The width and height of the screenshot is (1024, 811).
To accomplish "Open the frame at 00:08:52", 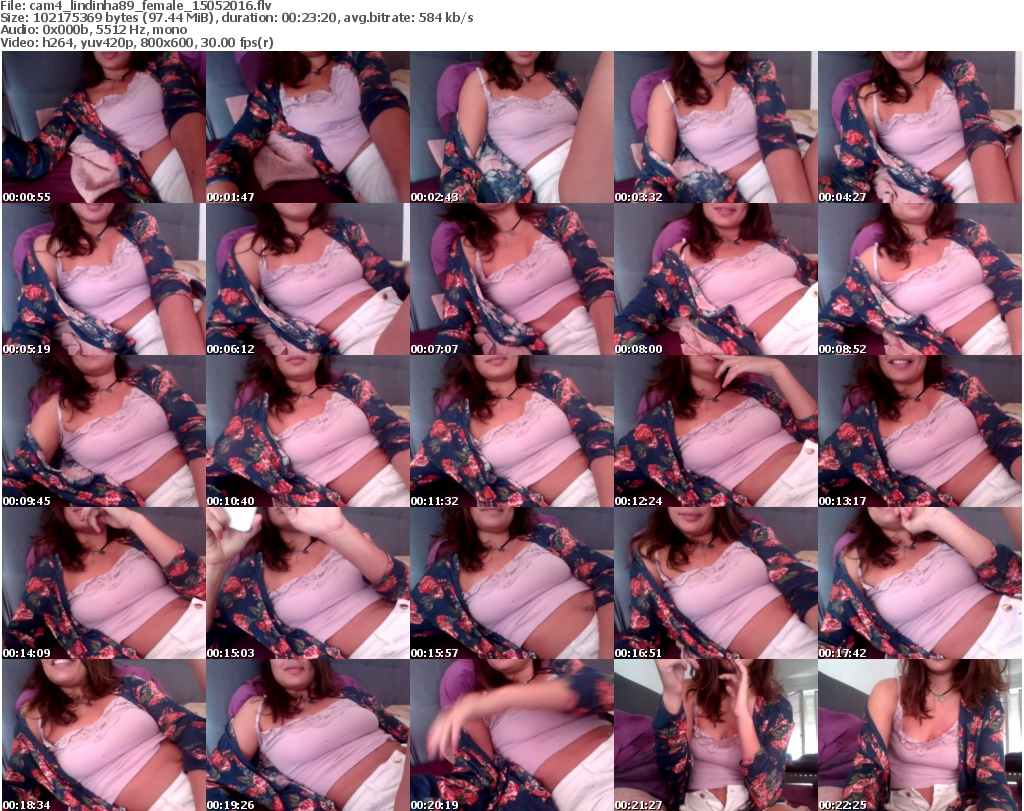I will click(x=920, y=279).
